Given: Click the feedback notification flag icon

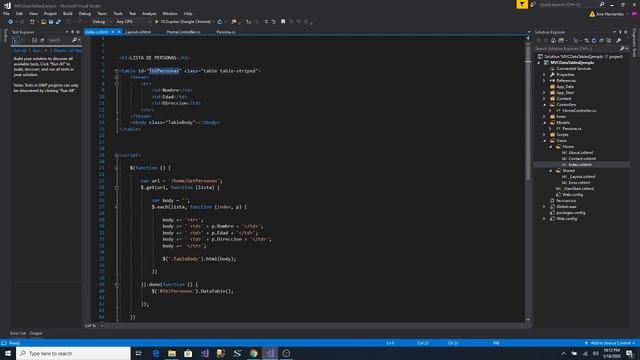Looking at the screenshot, I should pyautogui.click(x=522, y=4).
